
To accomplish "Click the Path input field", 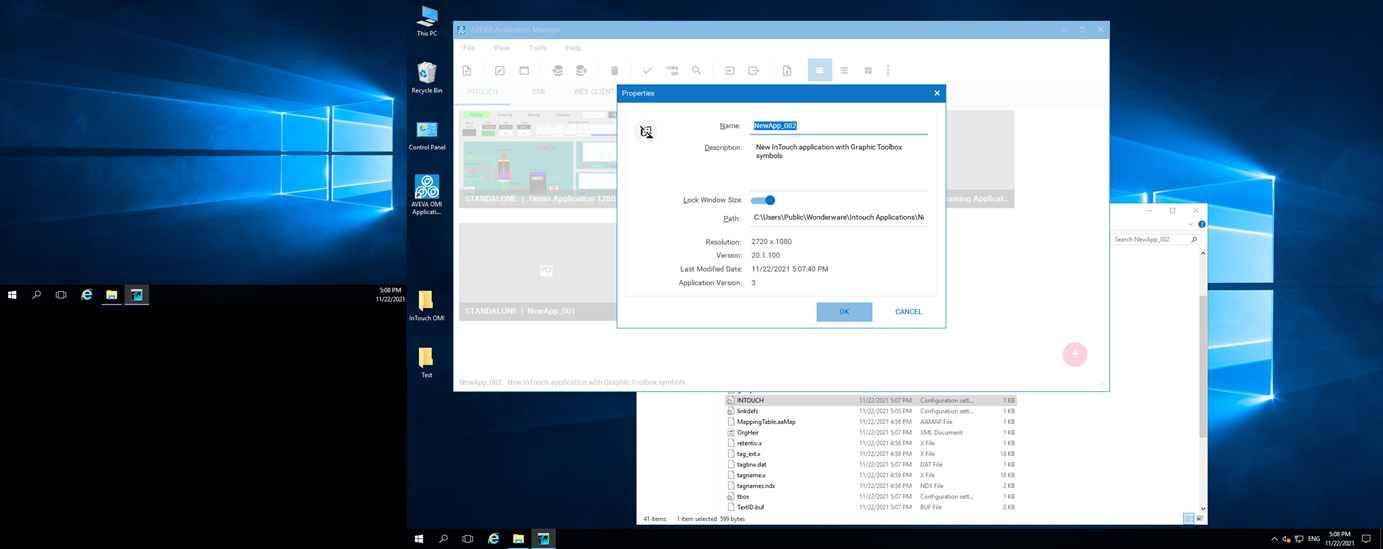I will click(x=839, y=218).
